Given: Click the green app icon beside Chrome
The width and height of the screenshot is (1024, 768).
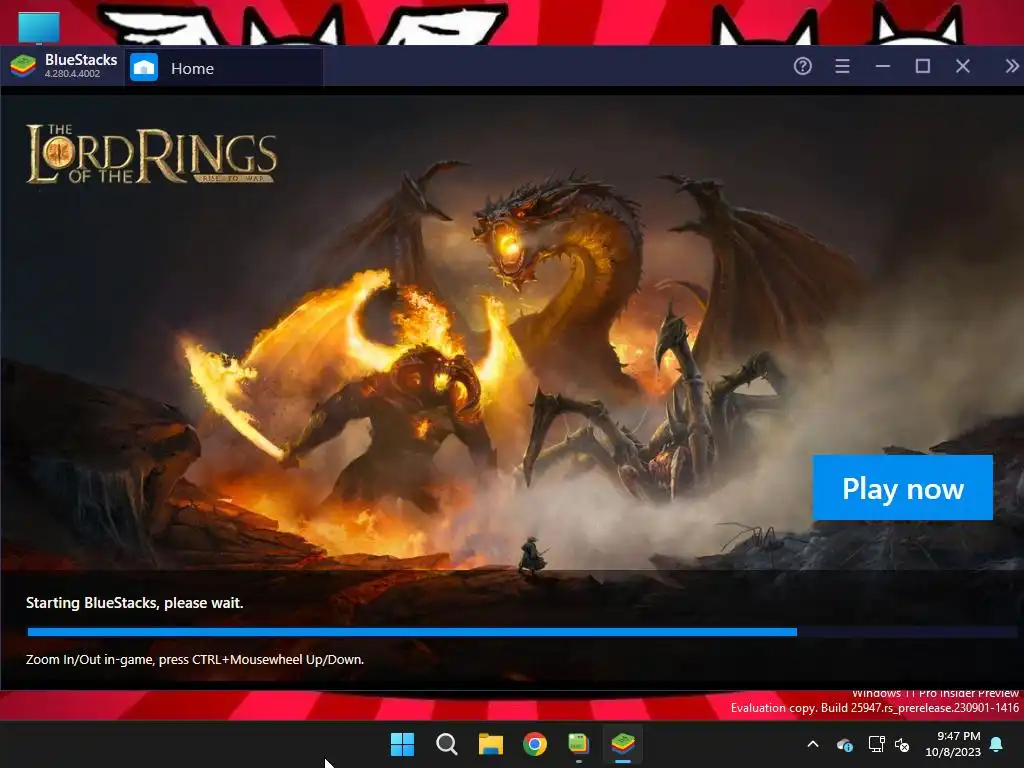Looking at the screenshot, I should point(579,744).
